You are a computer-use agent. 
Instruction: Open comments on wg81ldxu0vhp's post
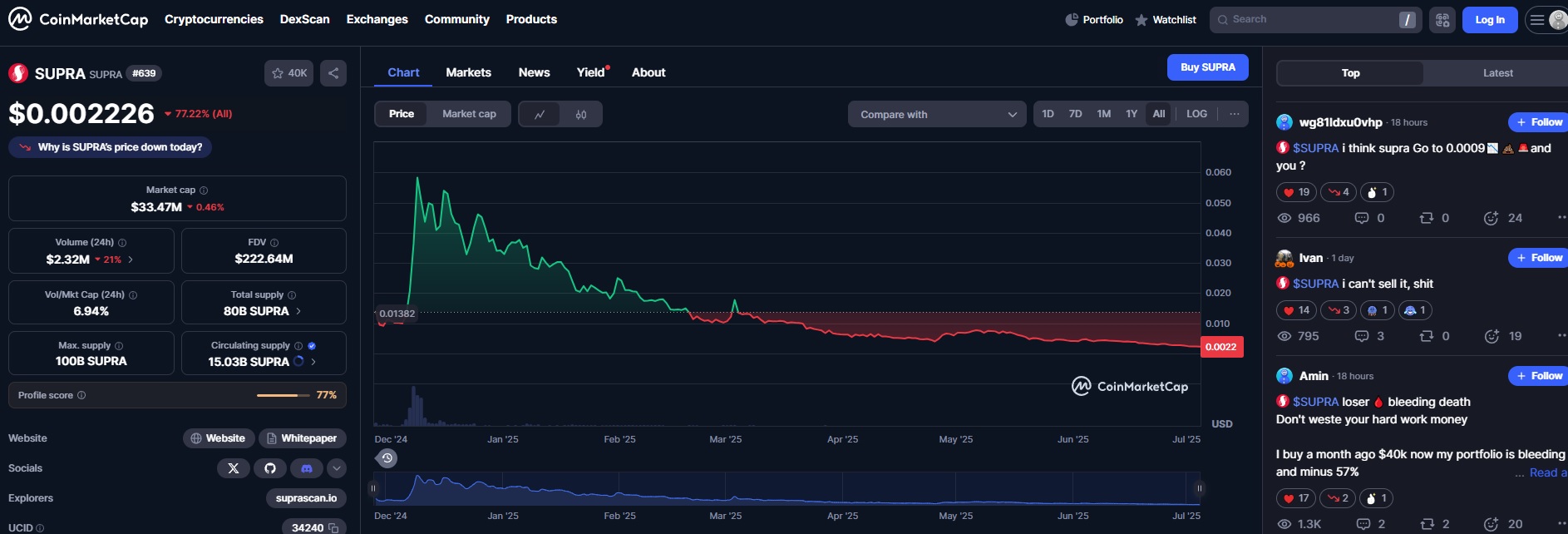[x=1362, y=218]
